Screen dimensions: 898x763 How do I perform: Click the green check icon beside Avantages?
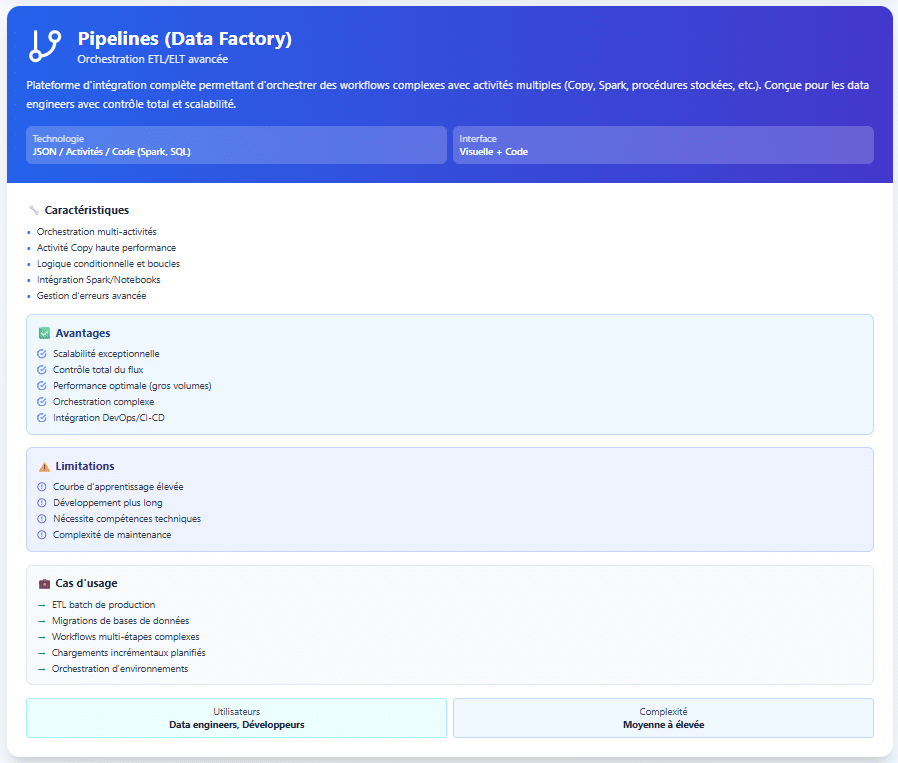(x=44, y=333)
